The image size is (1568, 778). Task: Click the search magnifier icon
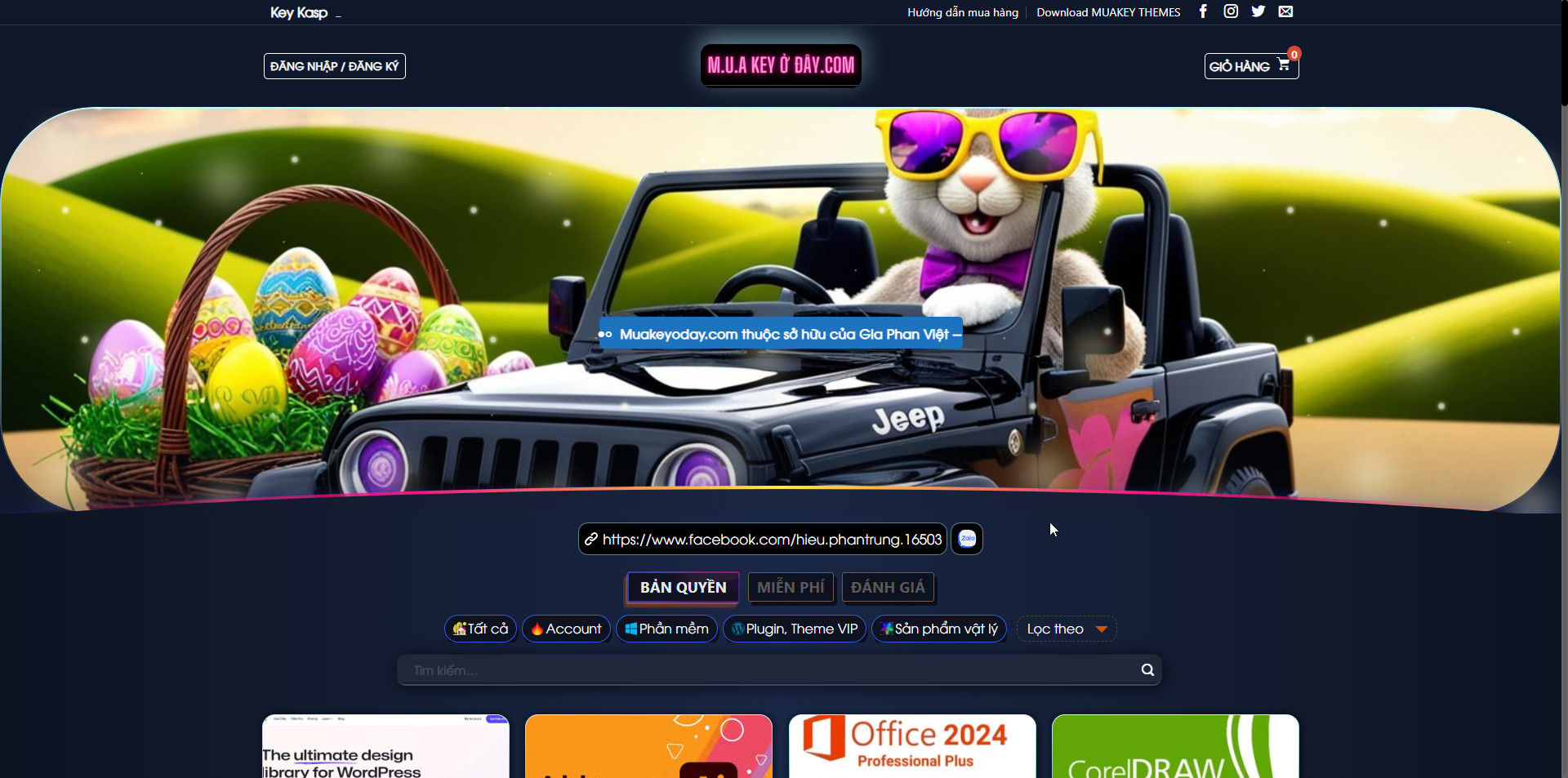click(1147, 670)
